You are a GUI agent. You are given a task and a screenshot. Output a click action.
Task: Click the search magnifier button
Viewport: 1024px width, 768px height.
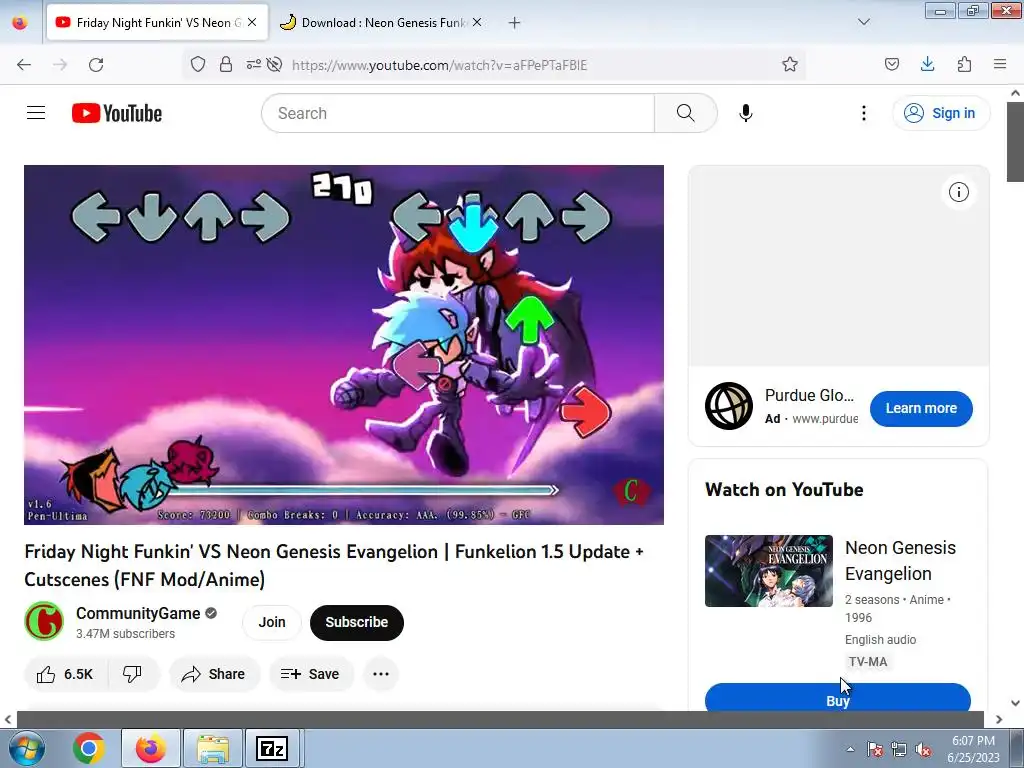686,113
